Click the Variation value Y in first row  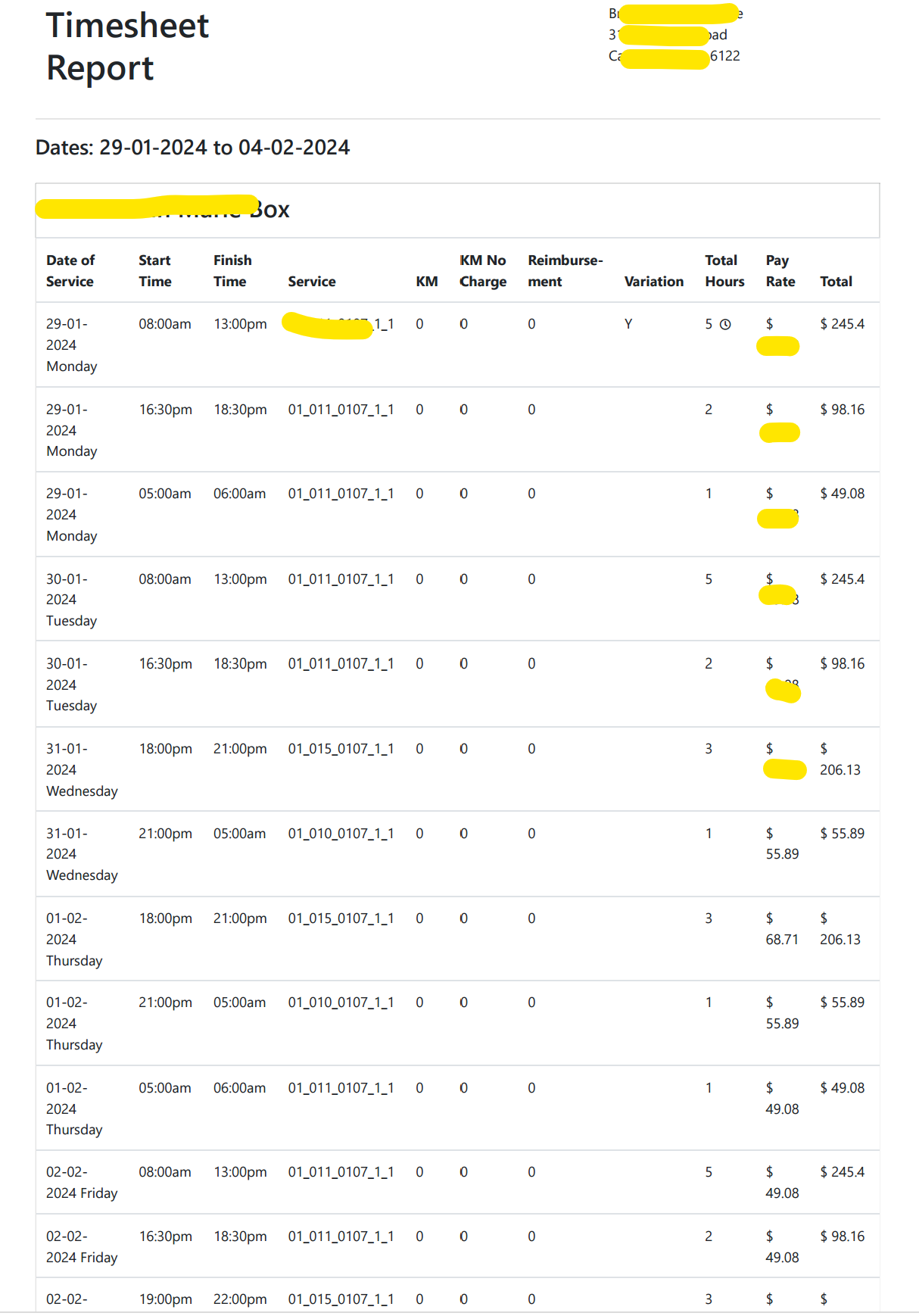(x=628, y=324)
